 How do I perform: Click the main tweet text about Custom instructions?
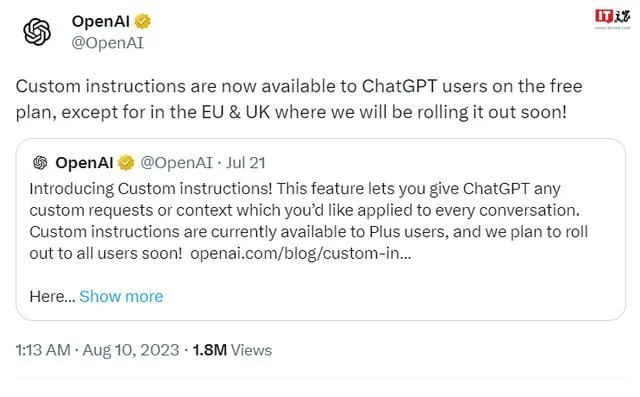(x=299, y=99)
